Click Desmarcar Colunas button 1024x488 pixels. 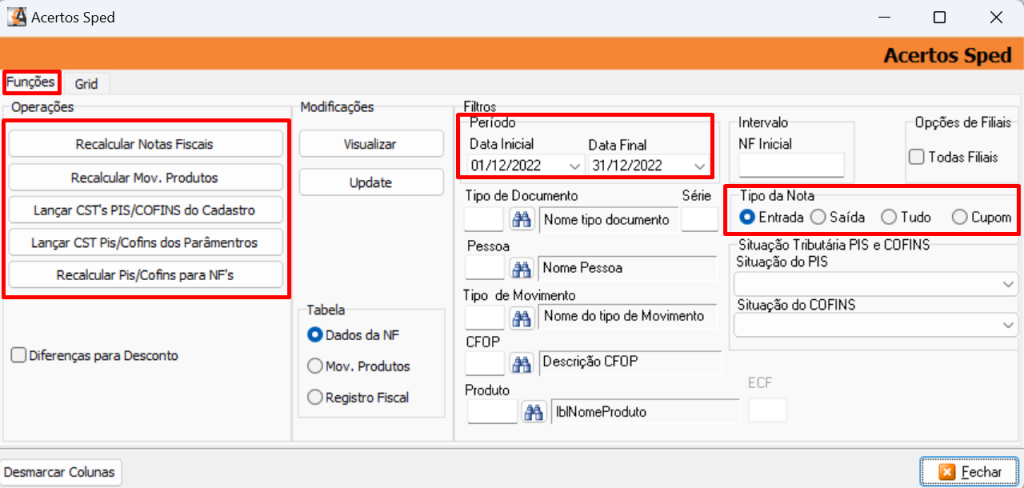coord(61,472)
